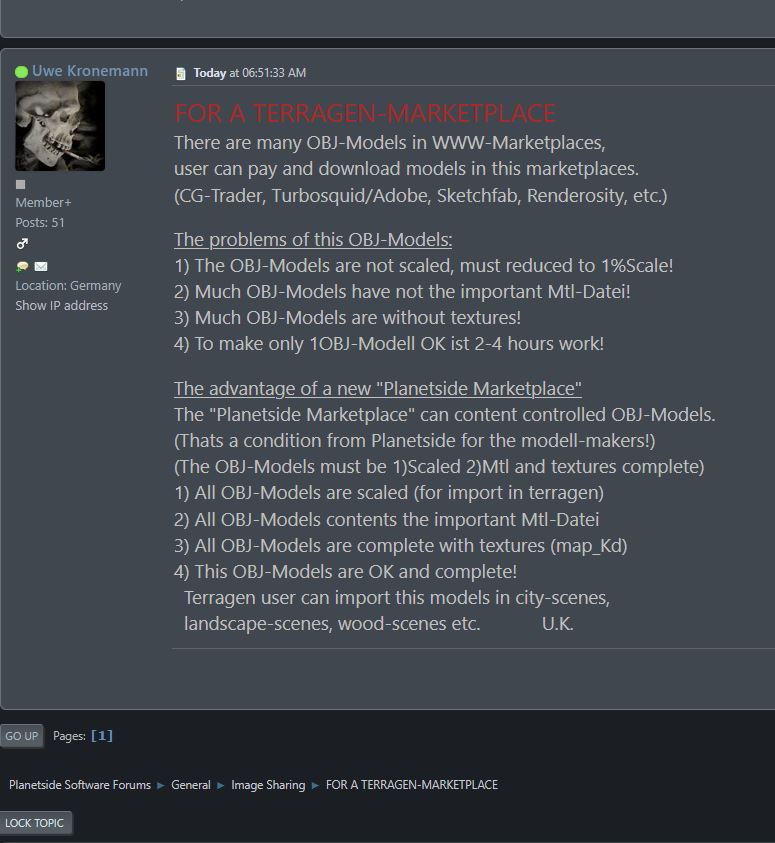Click the LOCK TOPIC button

coord(35,823)
